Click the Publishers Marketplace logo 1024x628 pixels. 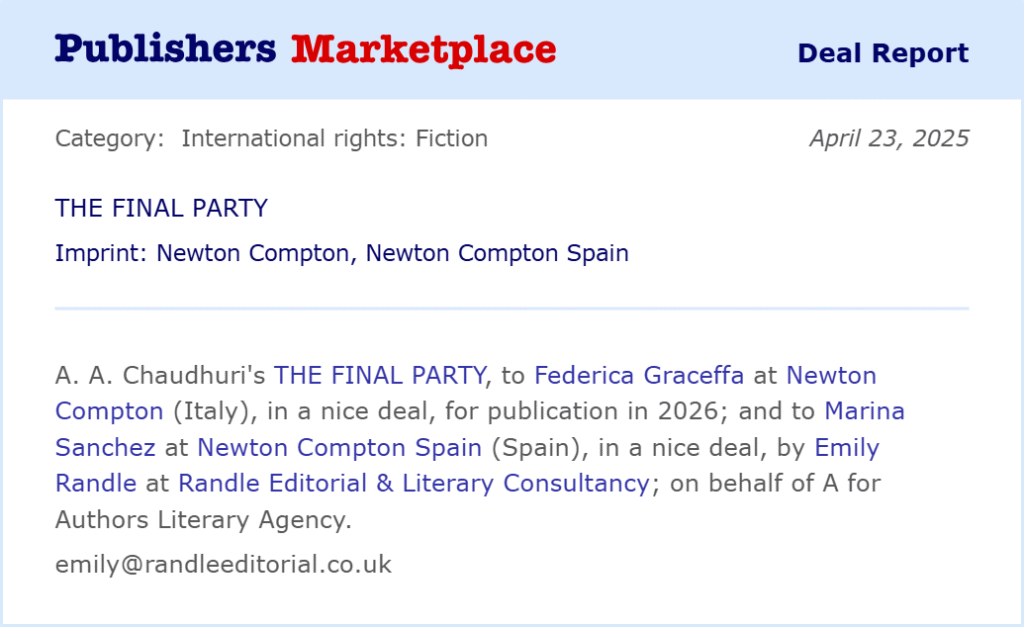point(305,50)
